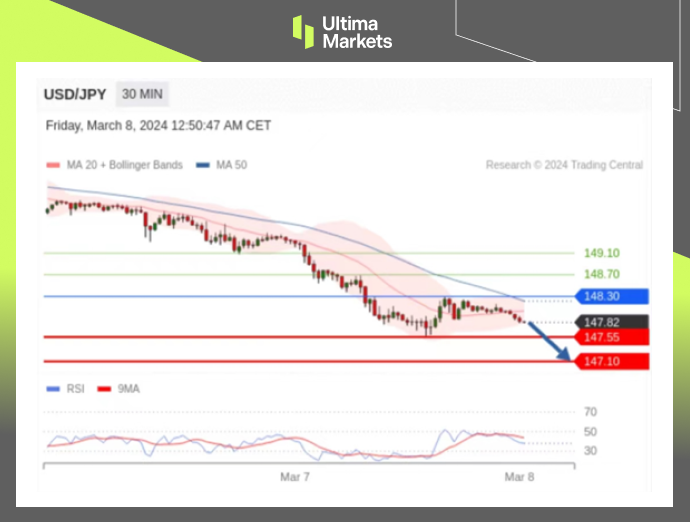This screenshot has height=522, width=690.
Task: Click the Mar 8 date axis label
Action: pos(519,477)
